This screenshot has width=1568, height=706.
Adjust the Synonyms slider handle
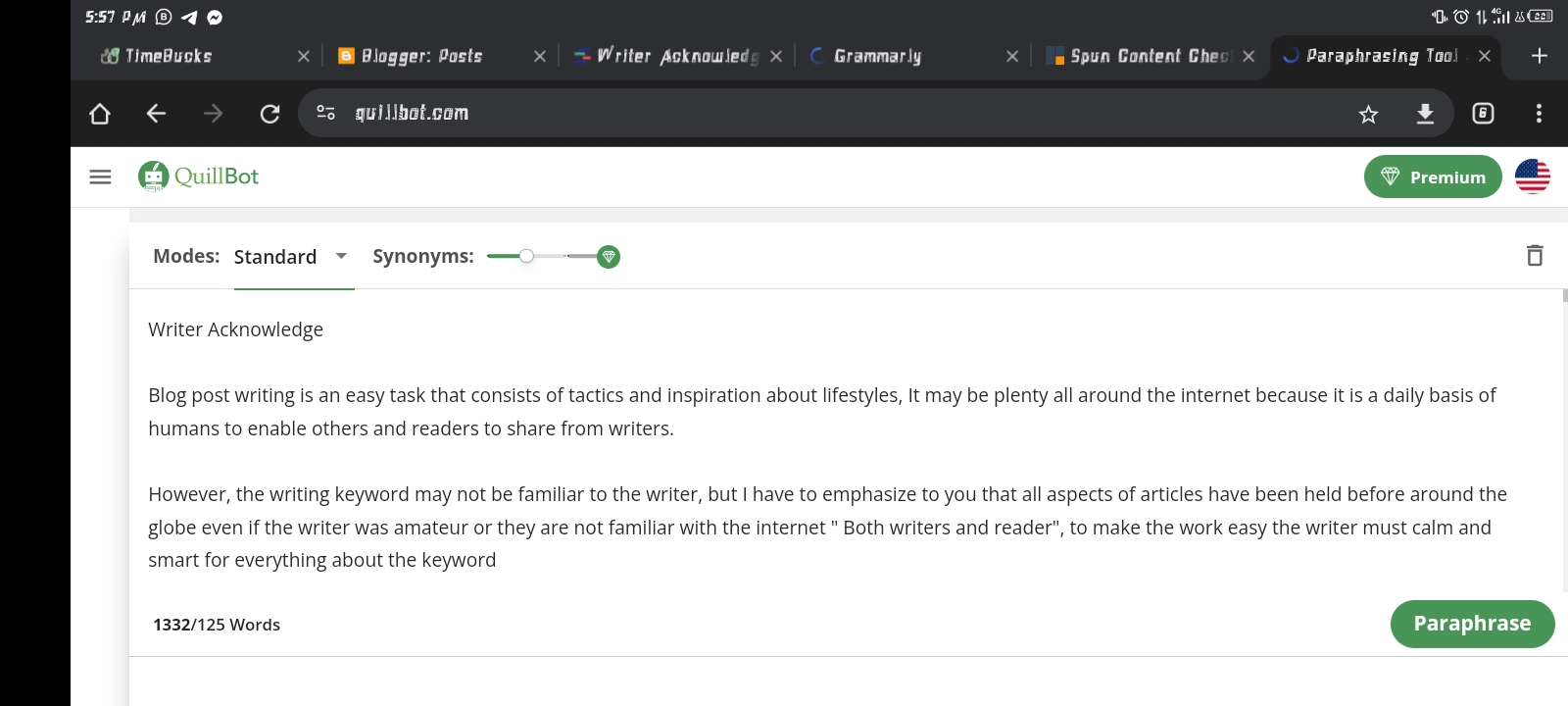click(526, 256)
